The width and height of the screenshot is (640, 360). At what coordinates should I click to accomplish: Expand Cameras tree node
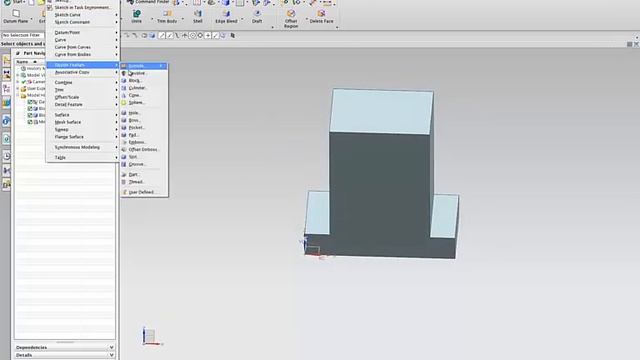click(x=18, y=82)
